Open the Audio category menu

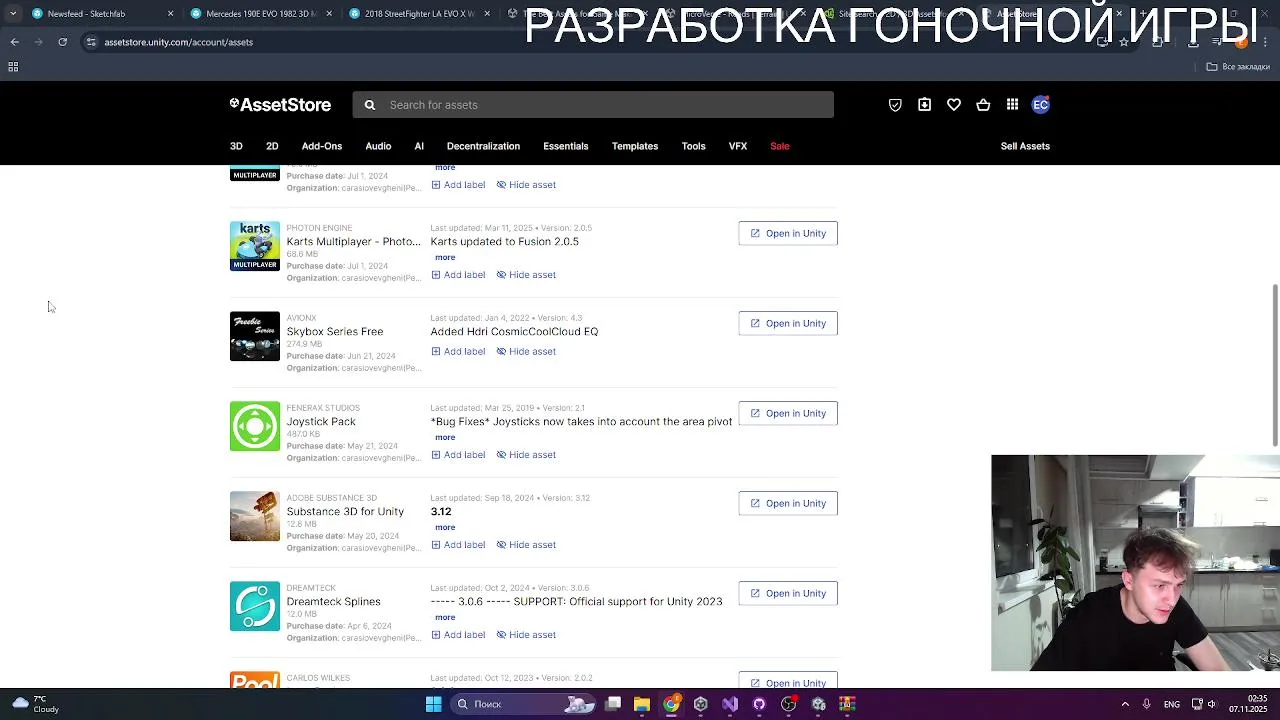click(x=378, y=146)
